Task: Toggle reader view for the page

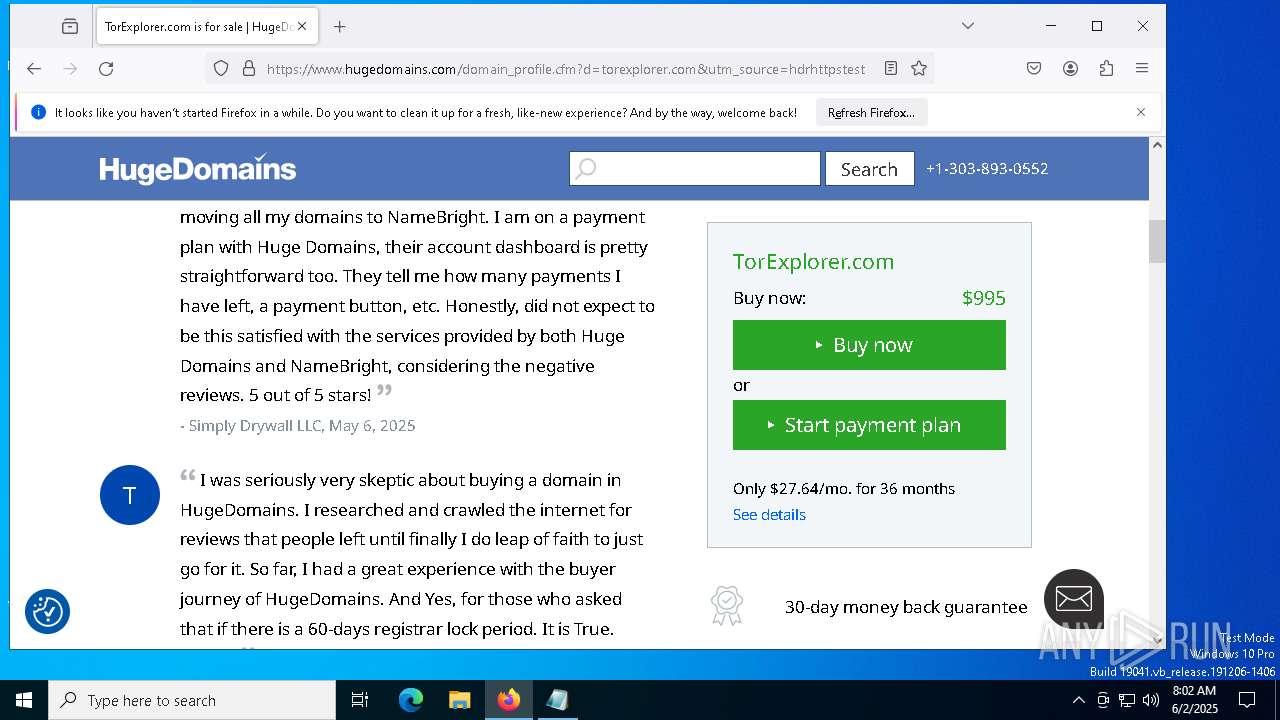Action: coord(891,68)
